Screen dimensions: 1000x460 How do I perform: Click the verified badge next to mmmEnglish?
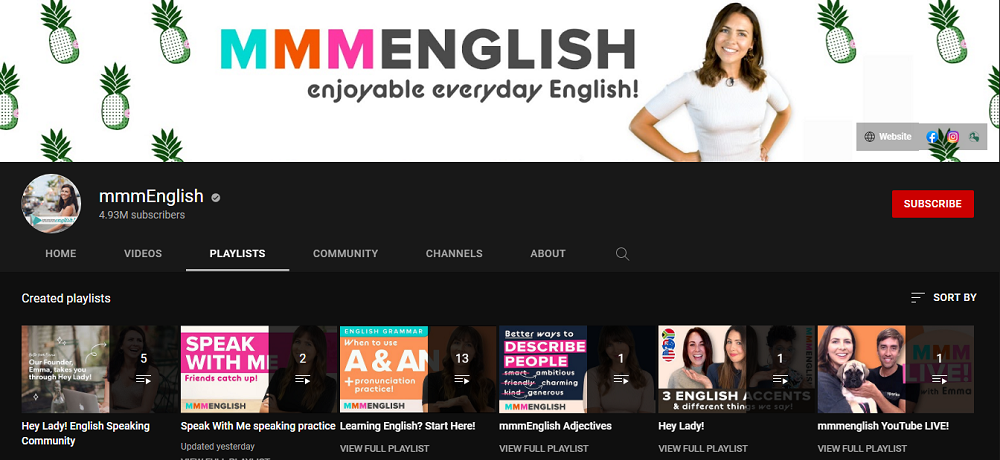click(216, 197)
